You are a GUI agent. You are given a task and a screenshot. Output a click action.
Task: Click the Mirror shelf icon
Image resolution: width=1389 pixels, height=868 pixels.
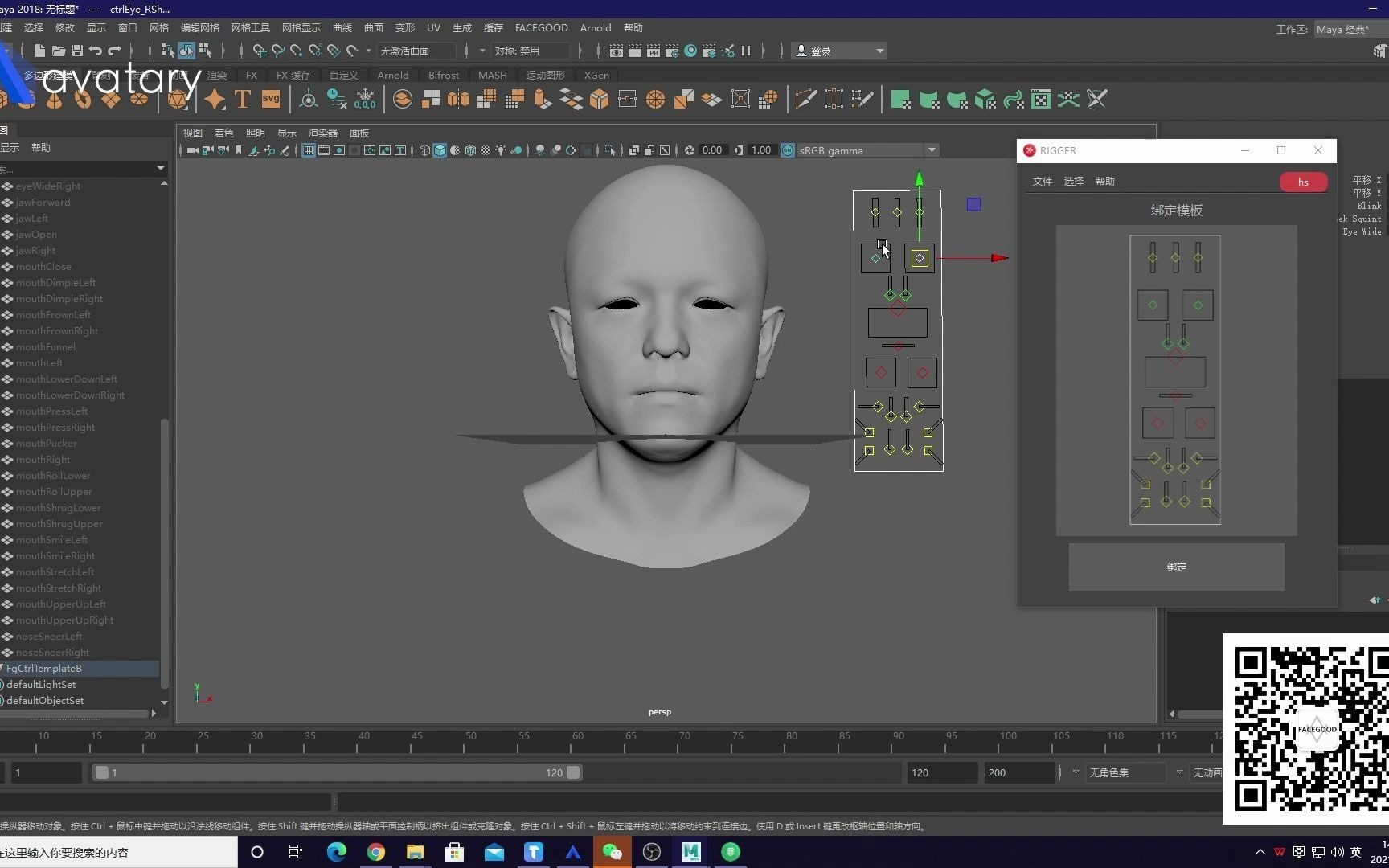[458, 100]
